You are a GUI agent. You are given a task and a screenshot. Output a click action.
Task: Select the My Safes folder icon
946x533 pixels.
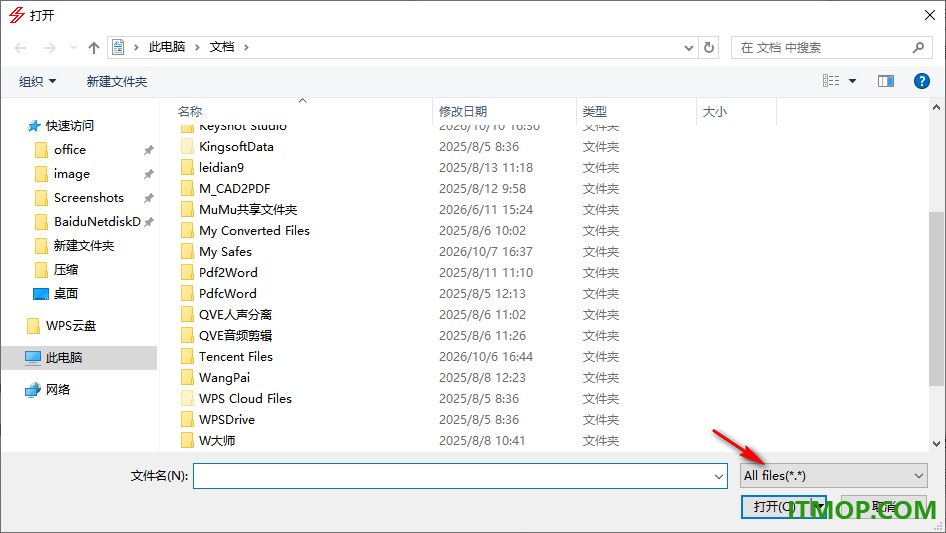coord(187,251)
